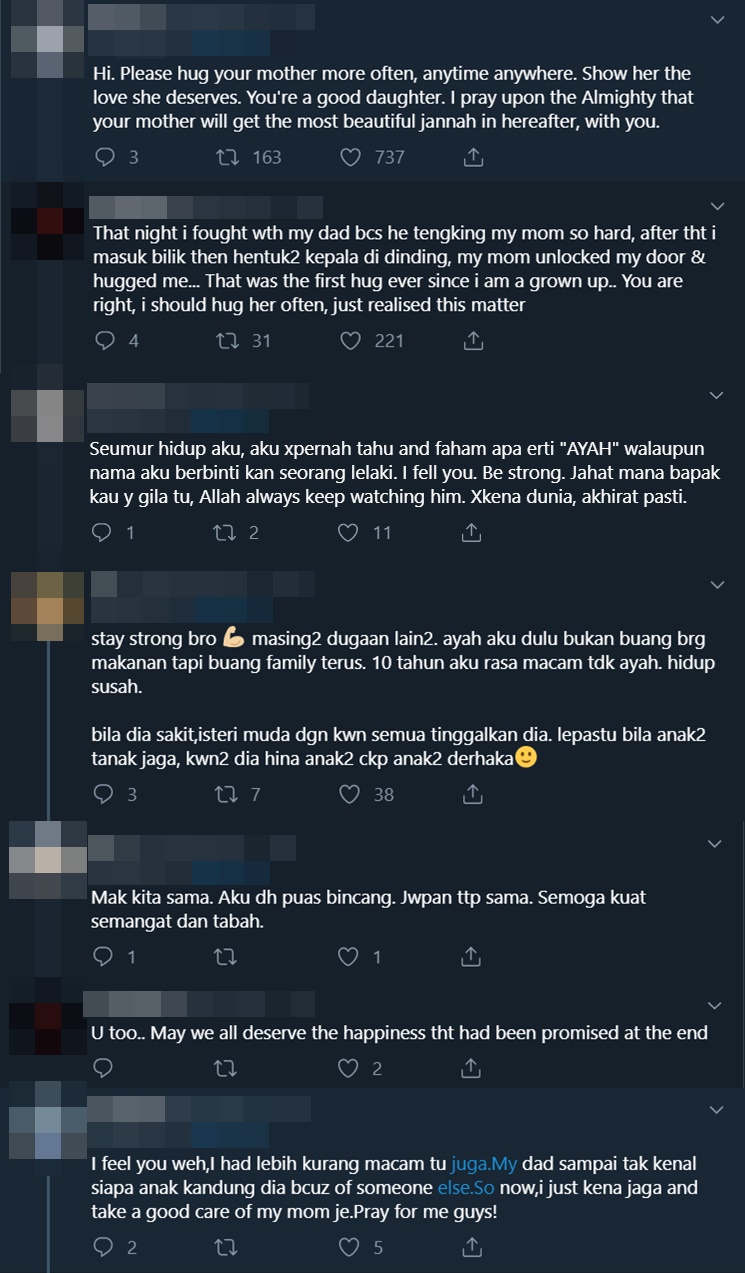Open the options chevron on 'stay strong bro' tweet

pyautogui.click(x=716, y=584)
